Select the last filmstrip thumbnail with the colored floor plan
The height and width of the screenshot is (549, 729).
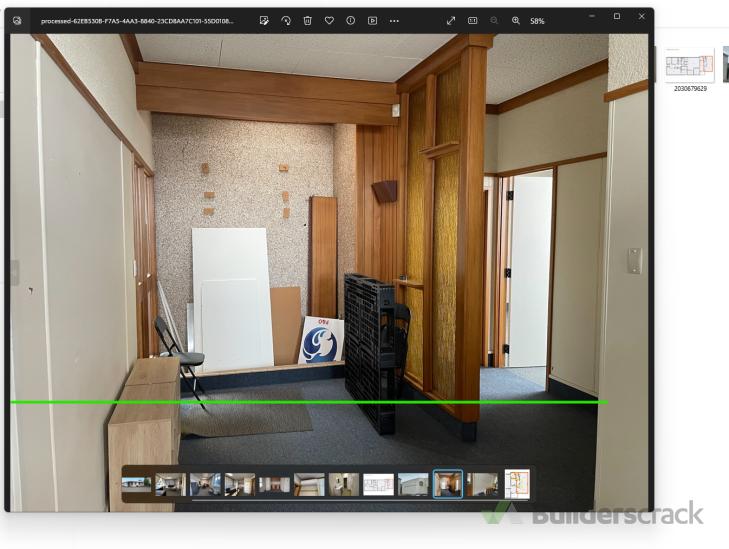[517, 485]
